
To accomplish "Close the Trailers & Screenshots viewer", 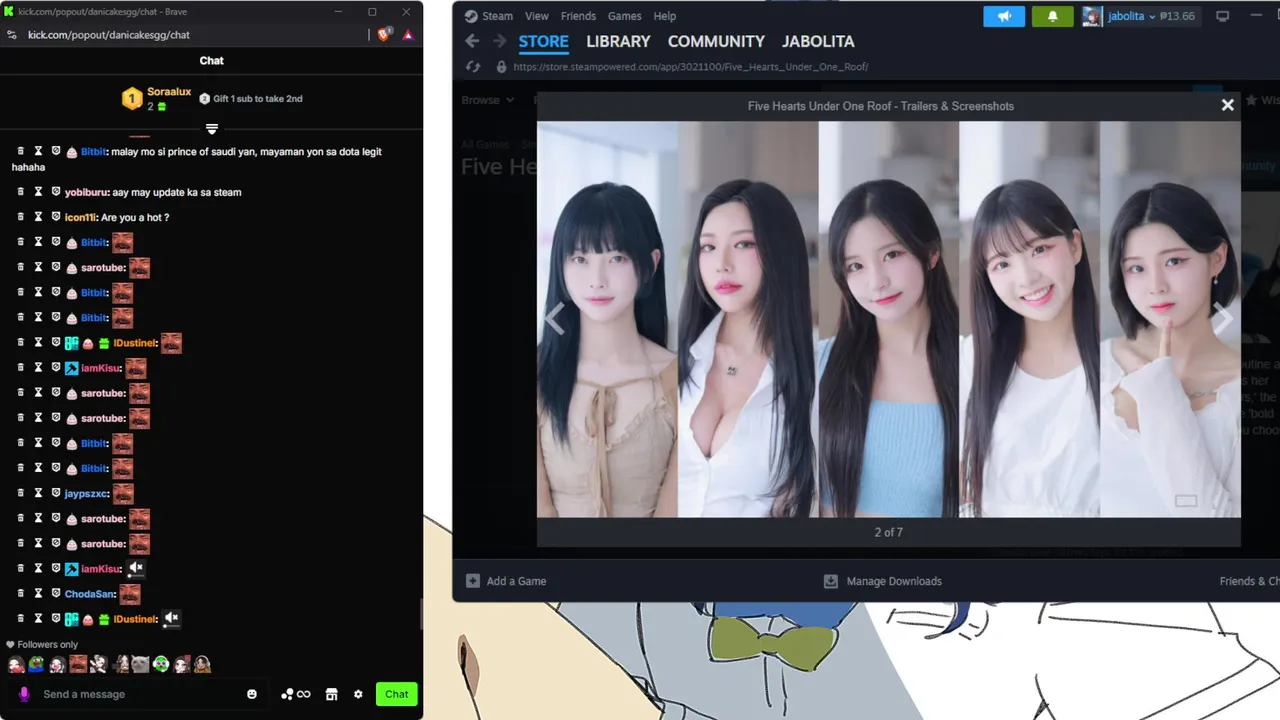I will pos(1227,105).
